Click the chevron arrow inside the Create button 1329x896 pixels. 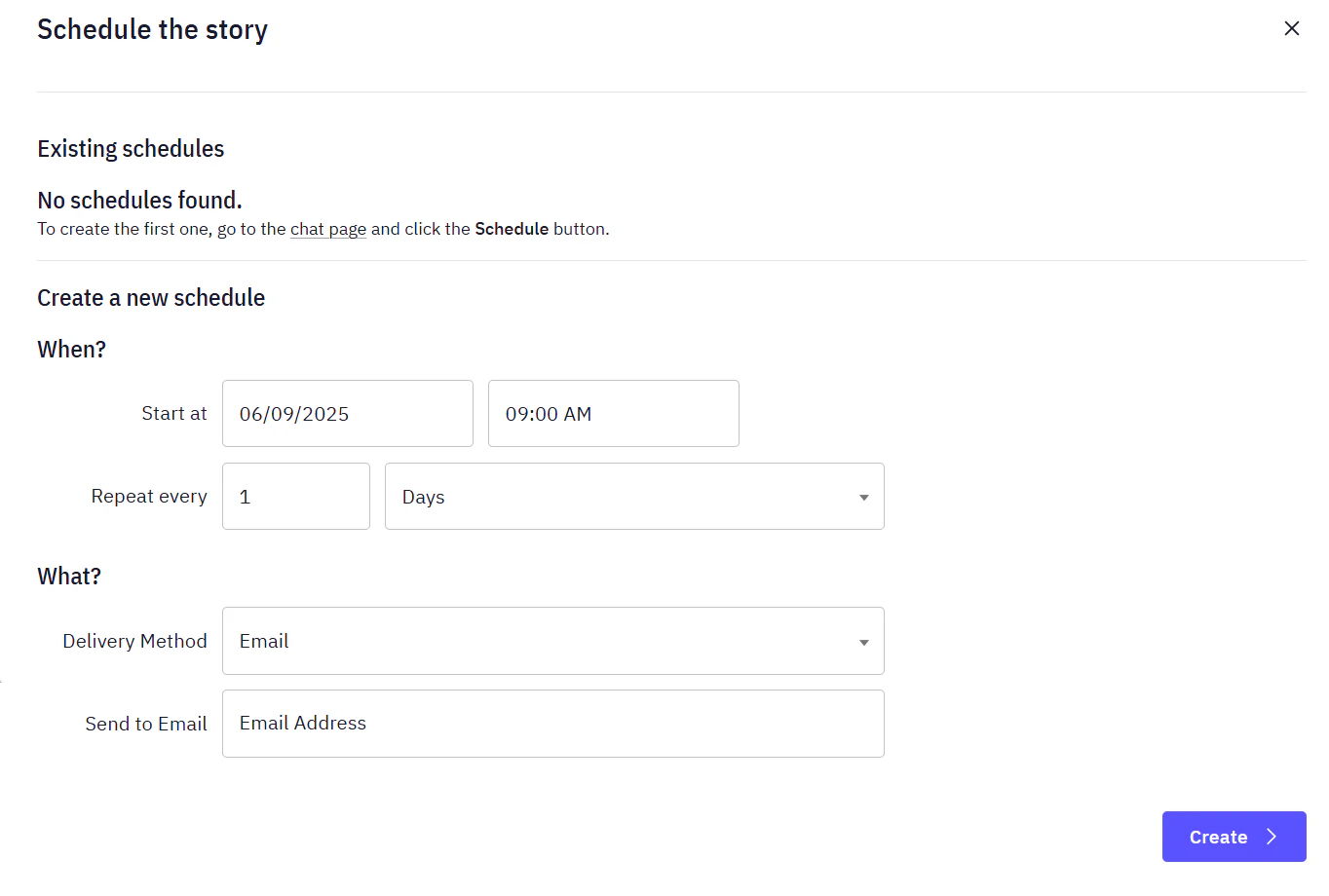tap(1272, 837)
